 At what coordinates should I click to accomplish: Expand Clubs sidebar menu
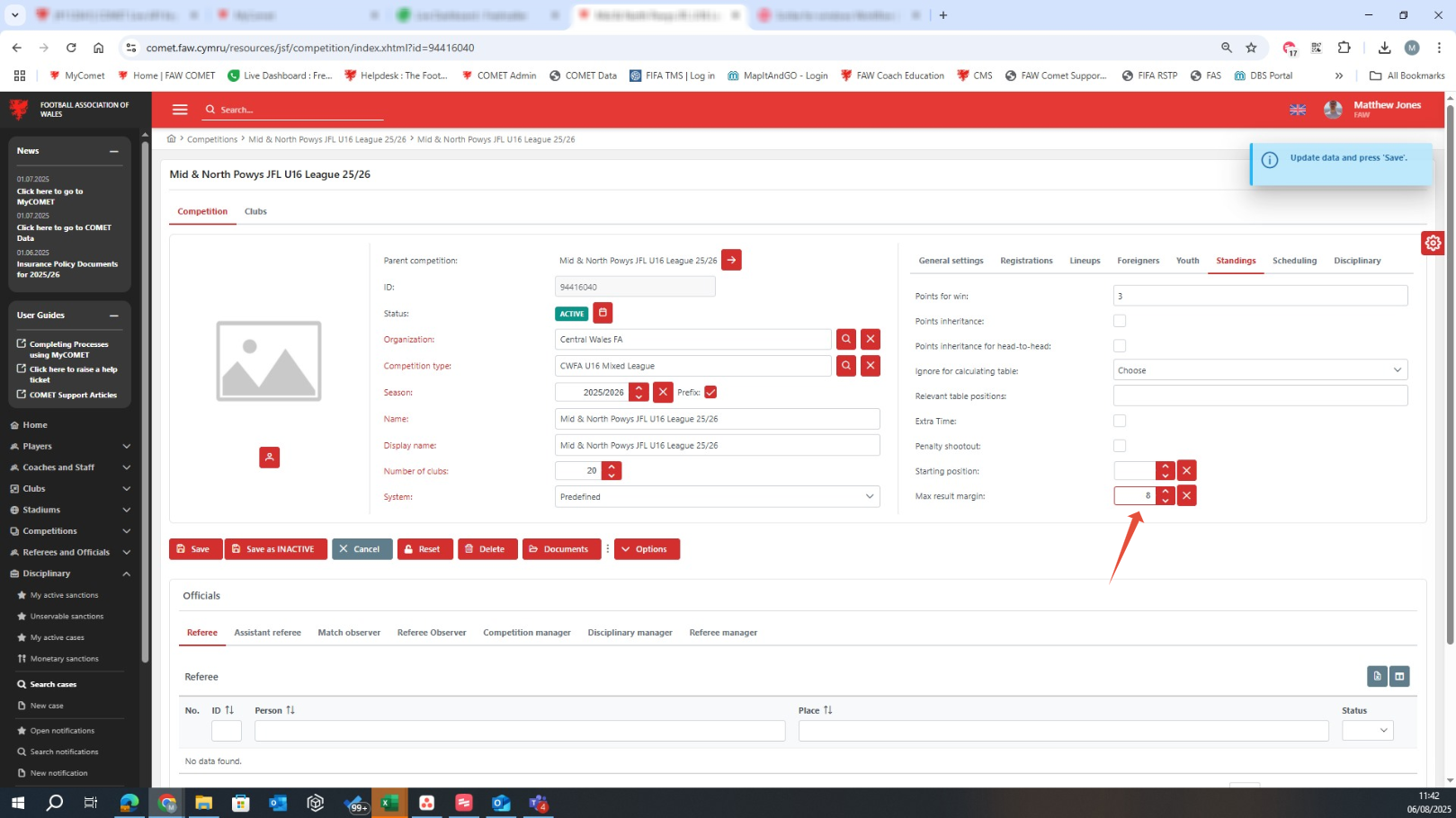pos(70,489)
